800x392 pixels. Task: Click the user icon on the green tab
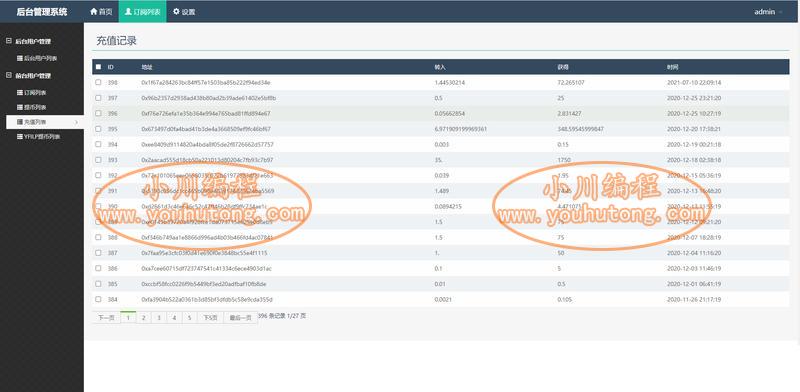pos(128,11)
